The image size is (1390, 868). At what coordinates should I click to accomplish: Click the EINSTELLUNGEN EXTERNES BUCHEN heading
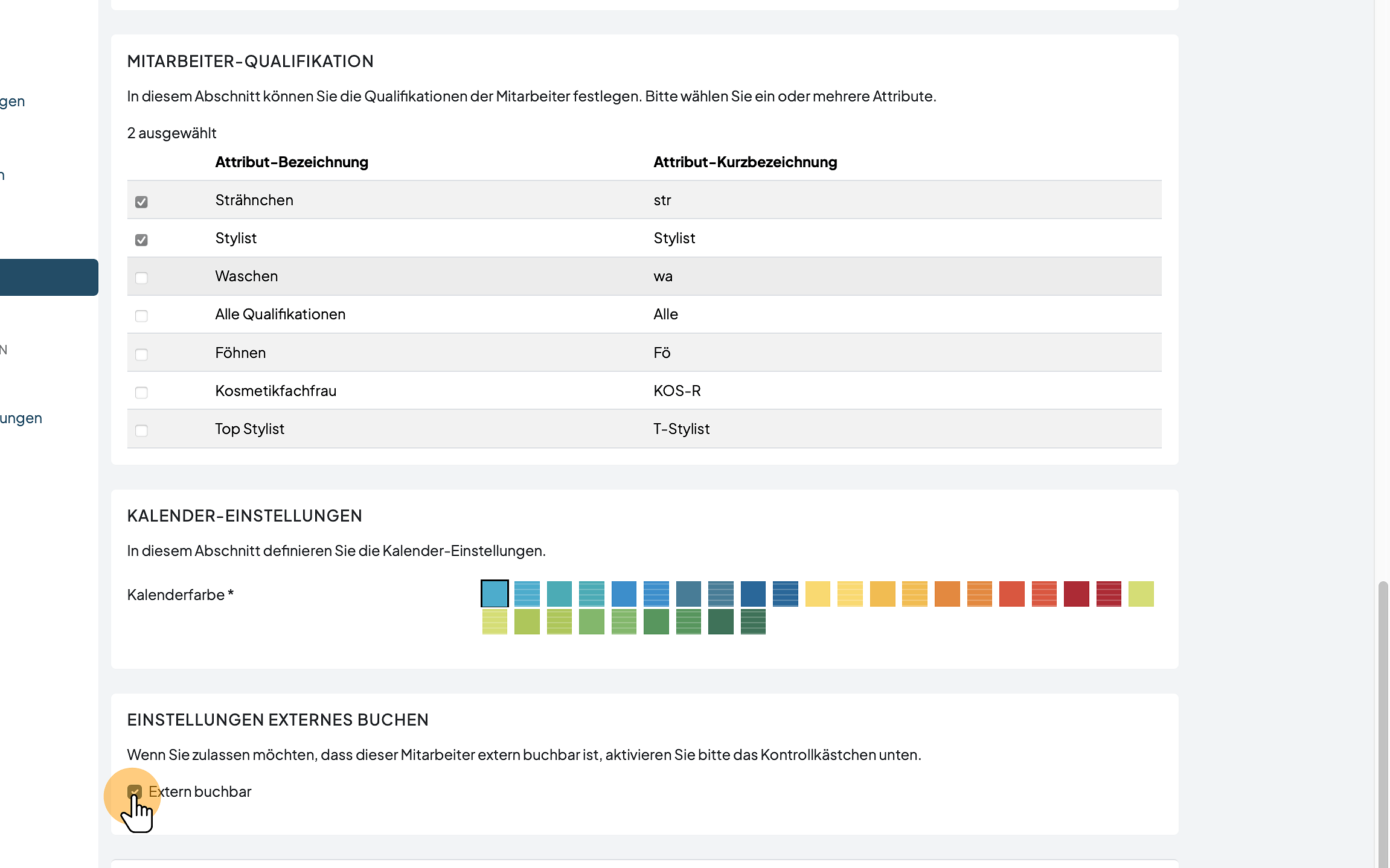(x=278, y=720)
